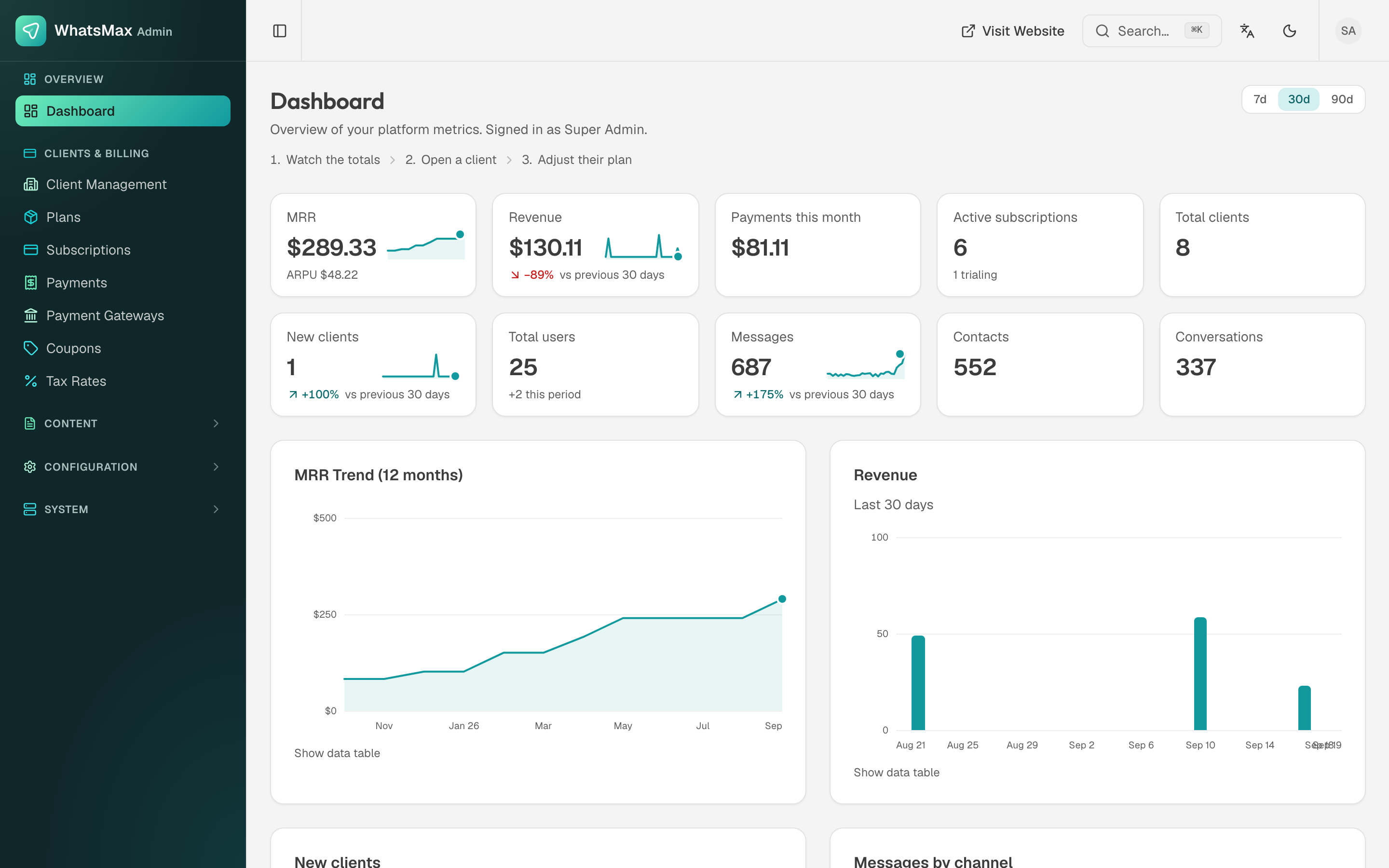The width and height of the screenshot is (1389, 868).
Task: Click the Revenue stat card value $130.11
Action: pyautogui.click(x=545, y=247)
